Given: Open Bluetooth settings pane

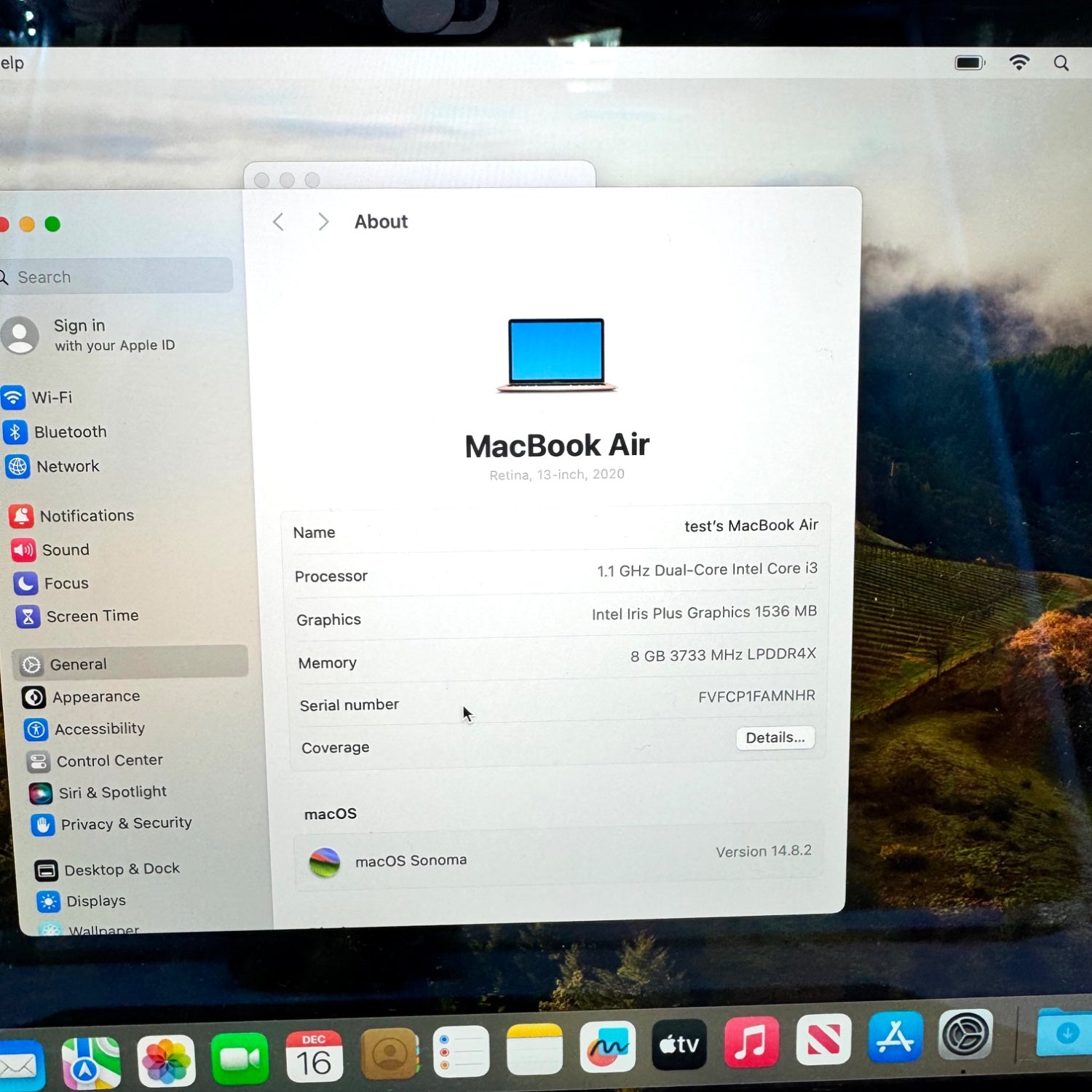Looking at the screenshot, I should point(69,432).
